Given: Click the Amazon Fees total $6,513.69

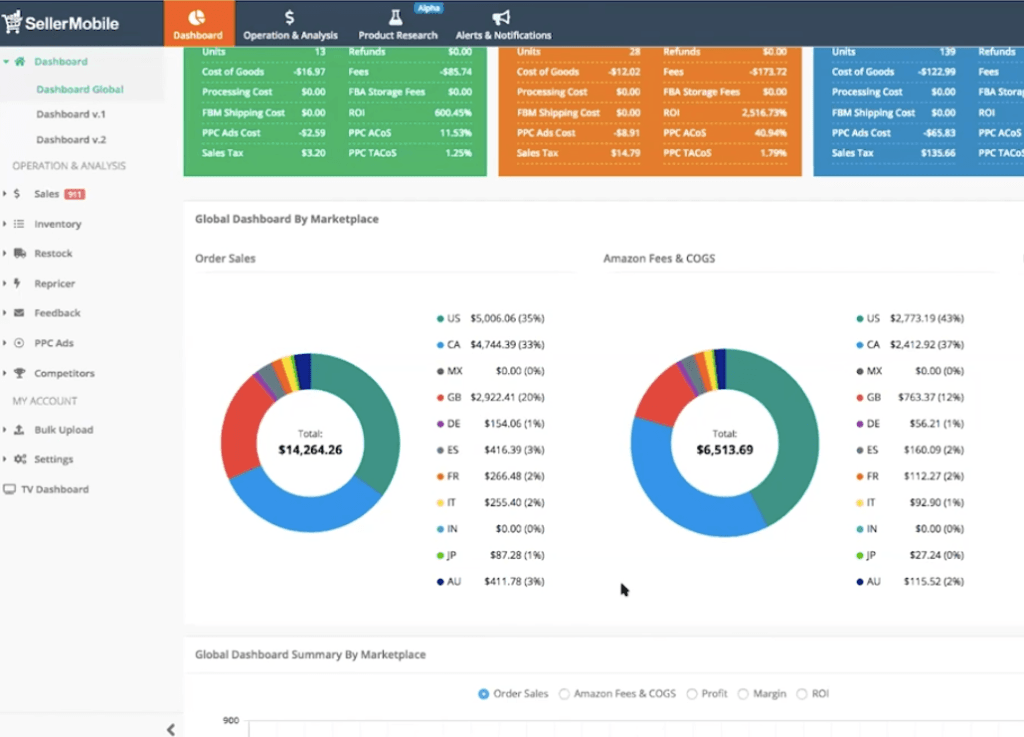Looking at the screenshot, I should 724,450.
